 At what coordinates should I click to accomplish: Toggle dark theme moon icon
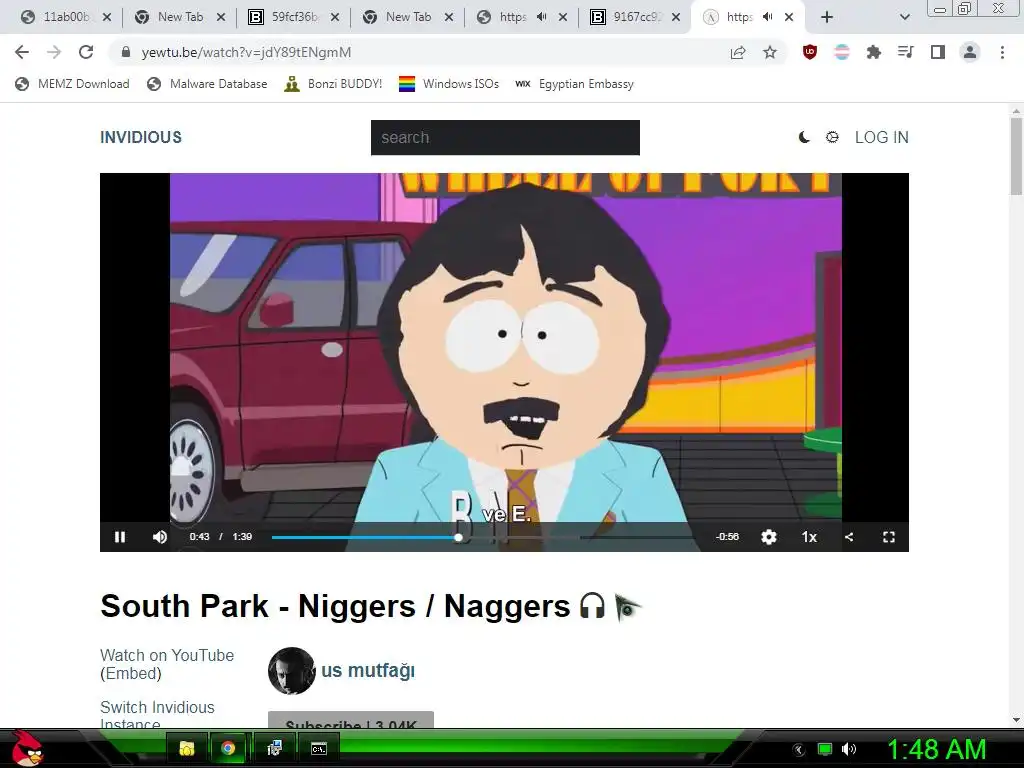click(x=805, y=137)
